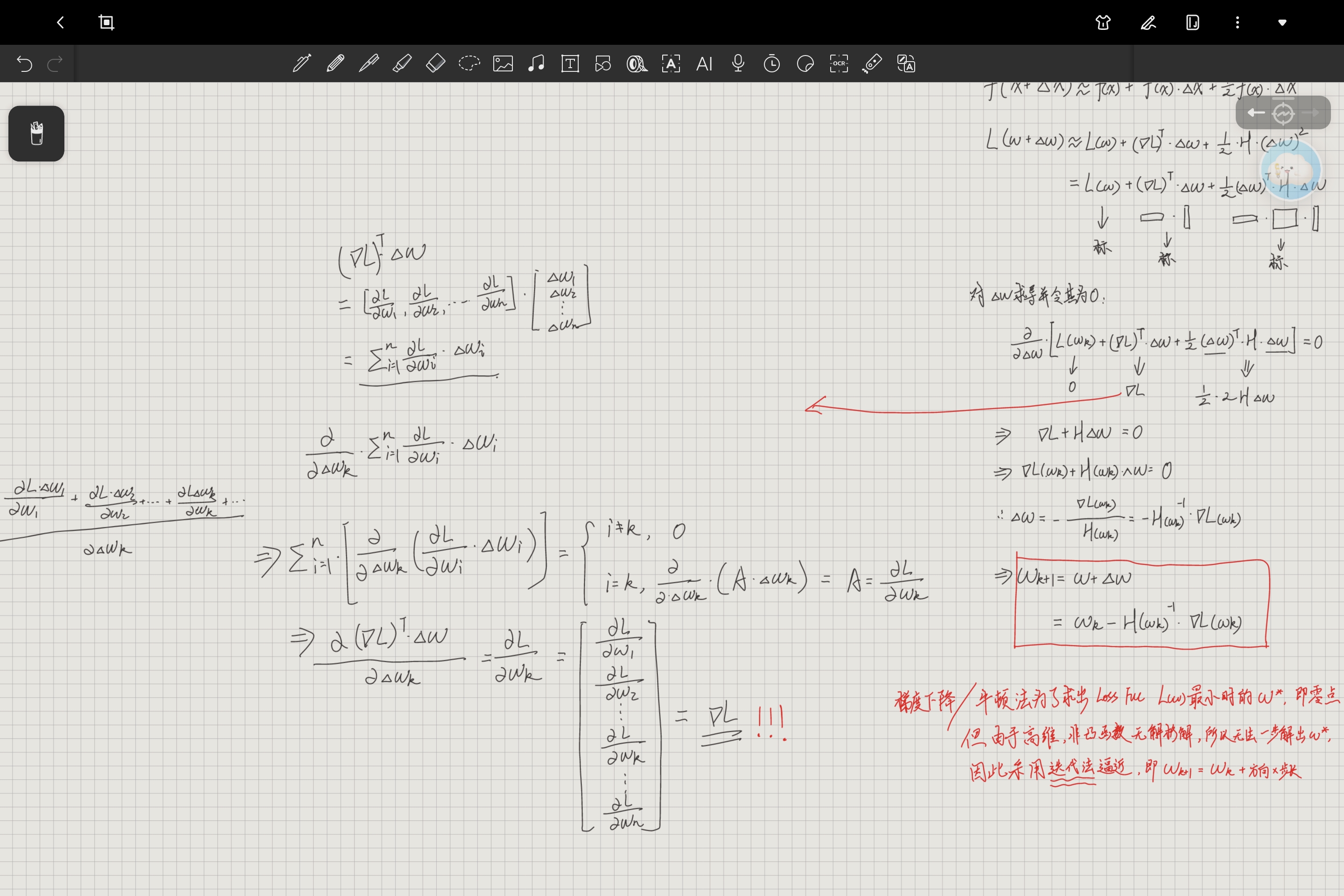This screenshot has width=1344, height=896.
Task: Tap the floating cloud mascot avatar
Action: (1290, 170)
